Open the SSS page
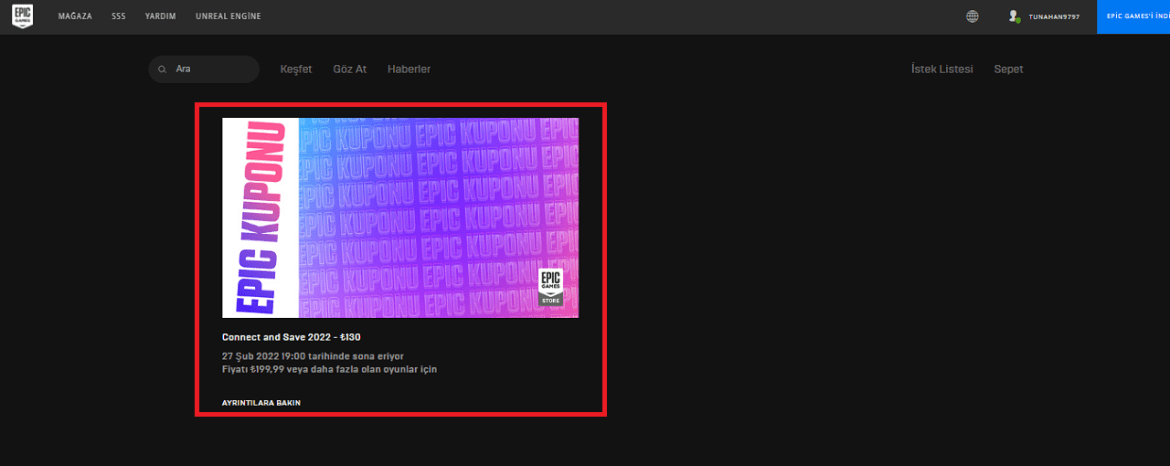 [118, 17]
